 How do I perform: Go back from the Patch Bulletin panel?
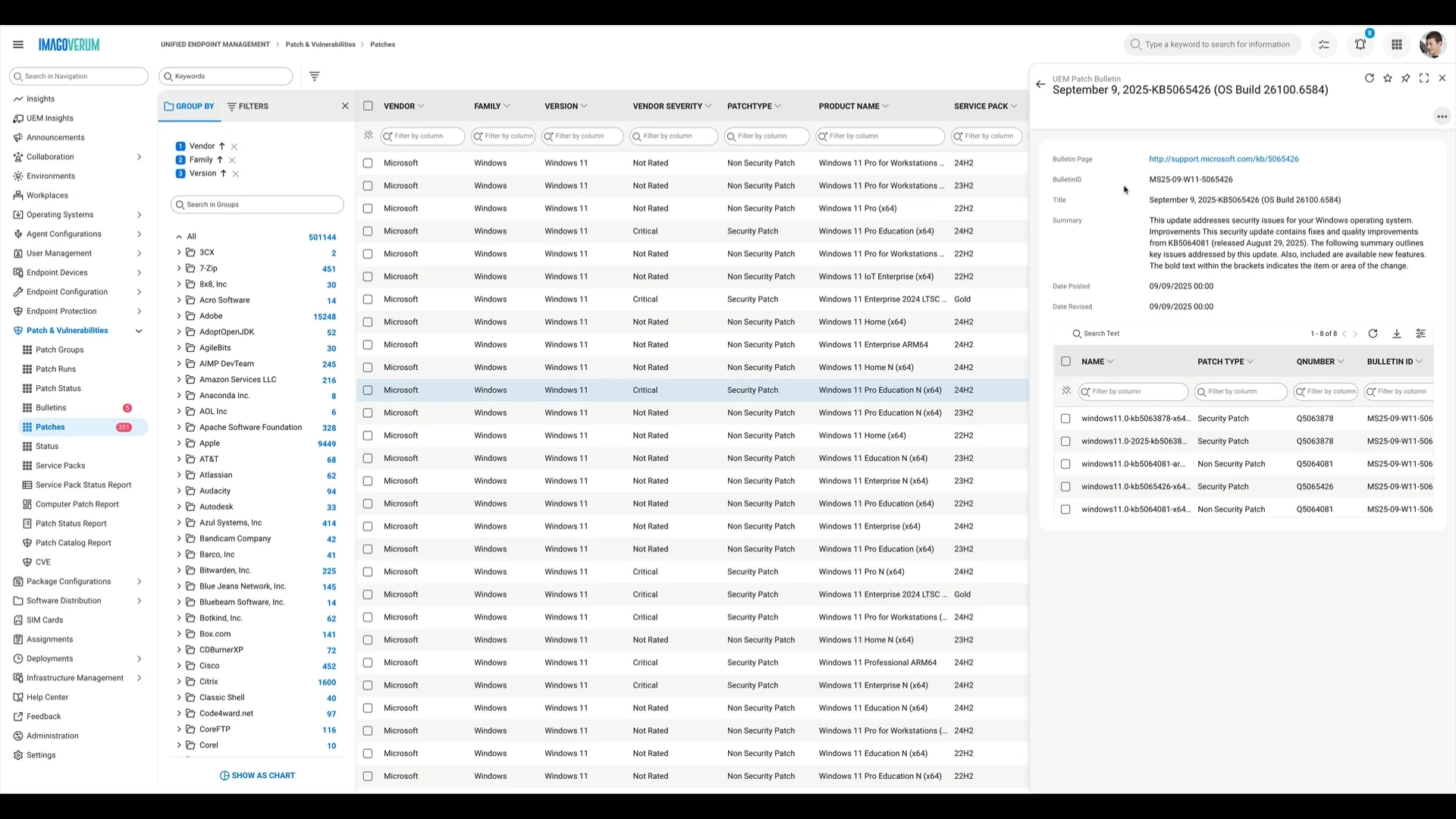click(x=1040, y=84)
